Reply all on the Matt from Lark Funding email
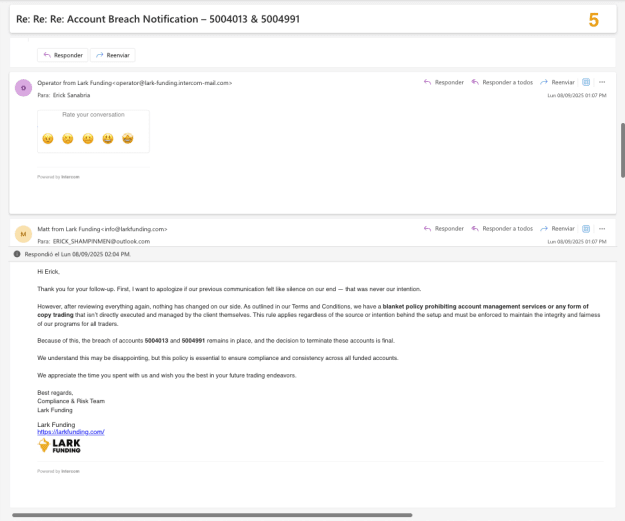Screen dimensions: 625x521 [x=502, y=228]
